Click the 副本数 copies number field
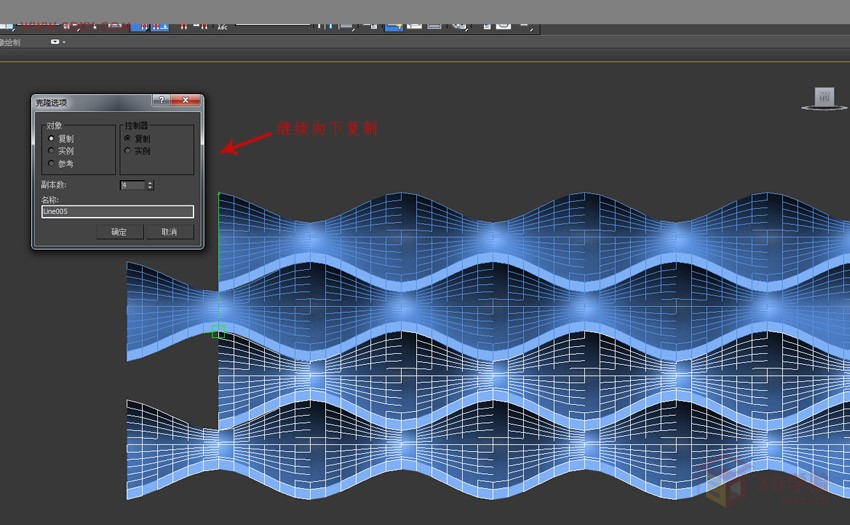This screenshot has height=525, width=850. pos(133,185)
